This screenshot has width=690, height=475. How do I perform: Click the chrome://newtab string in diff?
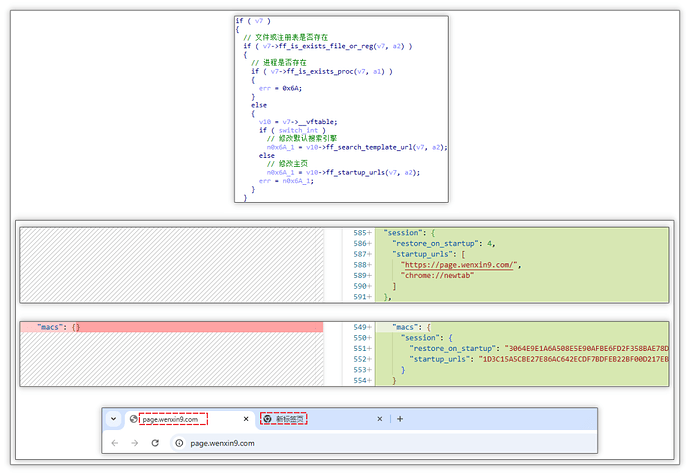point(437,274)
